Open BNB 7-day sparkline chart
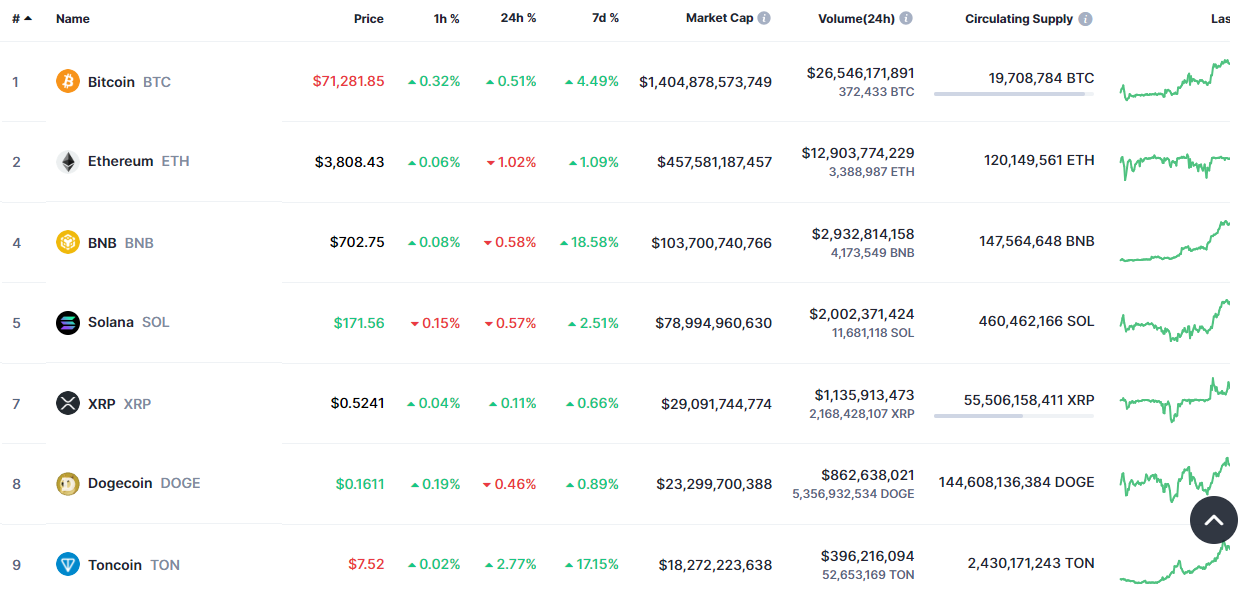Viewport: 1246px width, 594px height. 1176,242
